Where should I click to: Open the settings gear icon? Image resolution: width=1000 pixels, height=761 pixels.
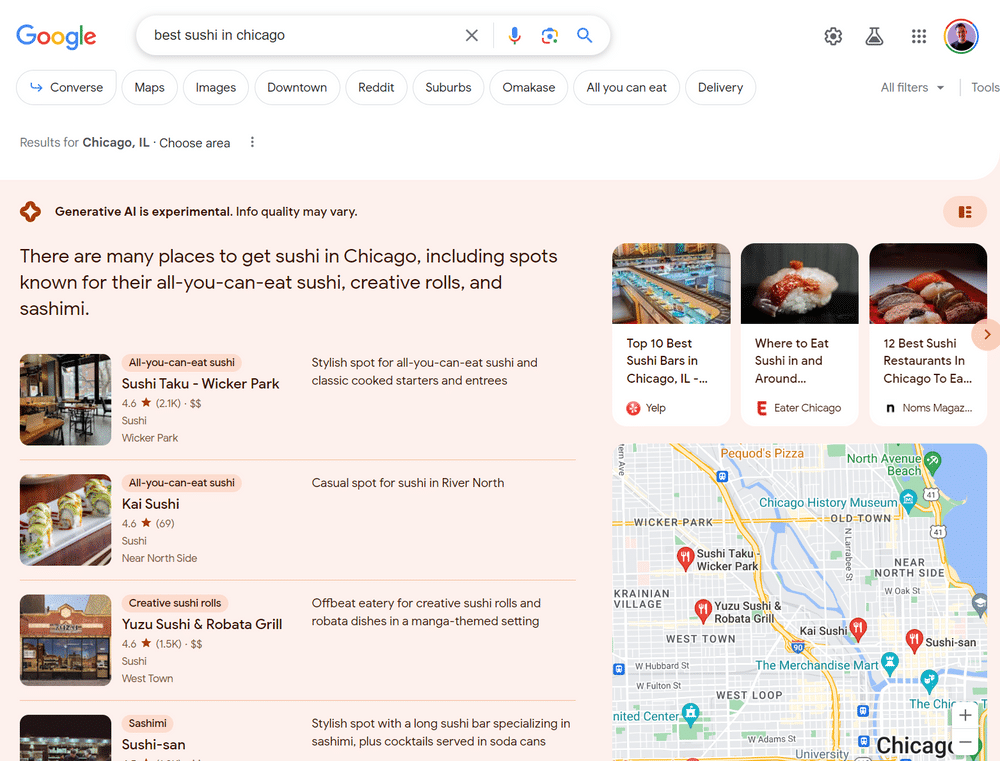833,36
